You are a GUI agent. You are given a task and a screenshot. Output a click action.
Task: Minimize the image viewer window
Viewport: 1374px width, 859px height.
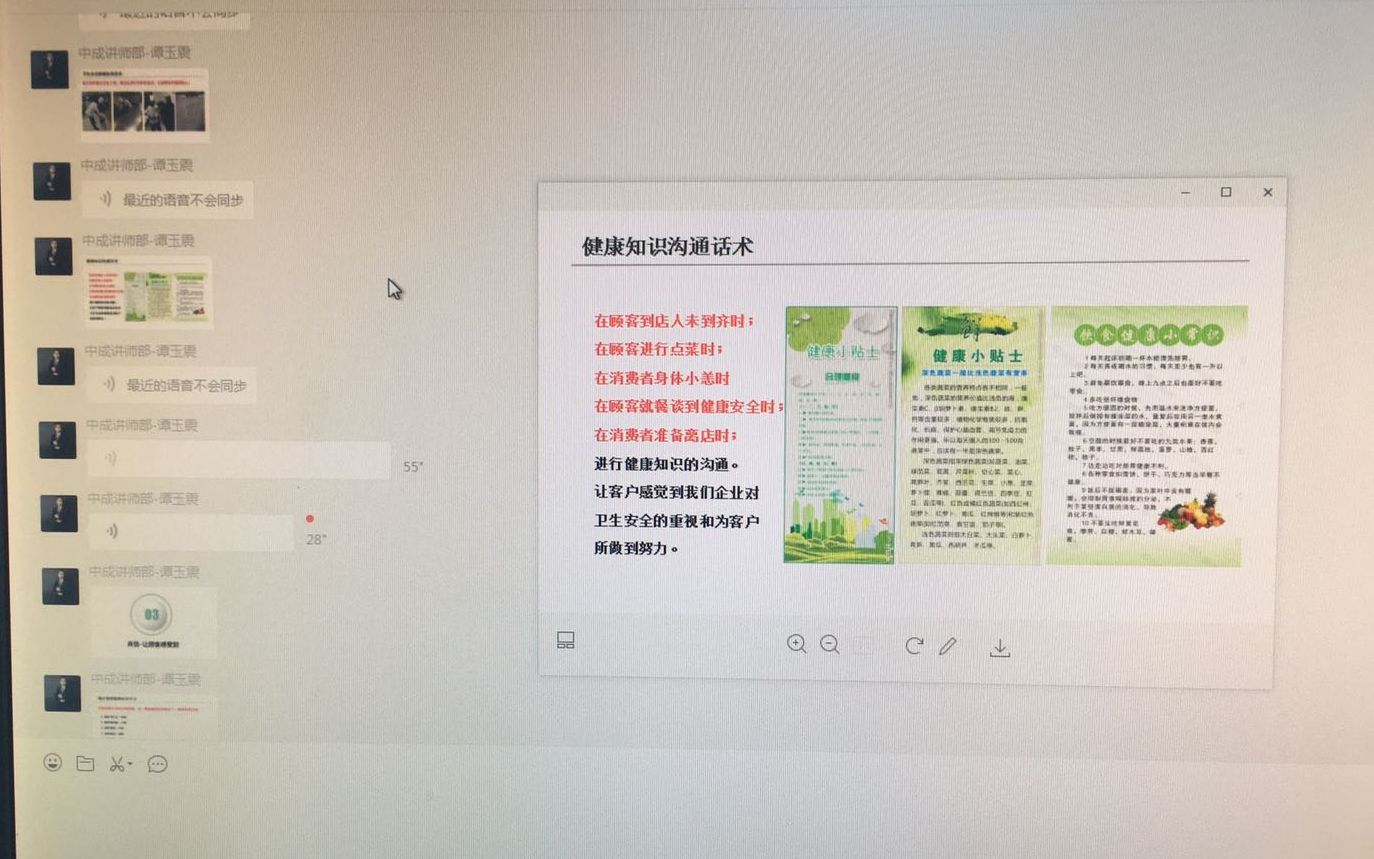(1186, 192)
